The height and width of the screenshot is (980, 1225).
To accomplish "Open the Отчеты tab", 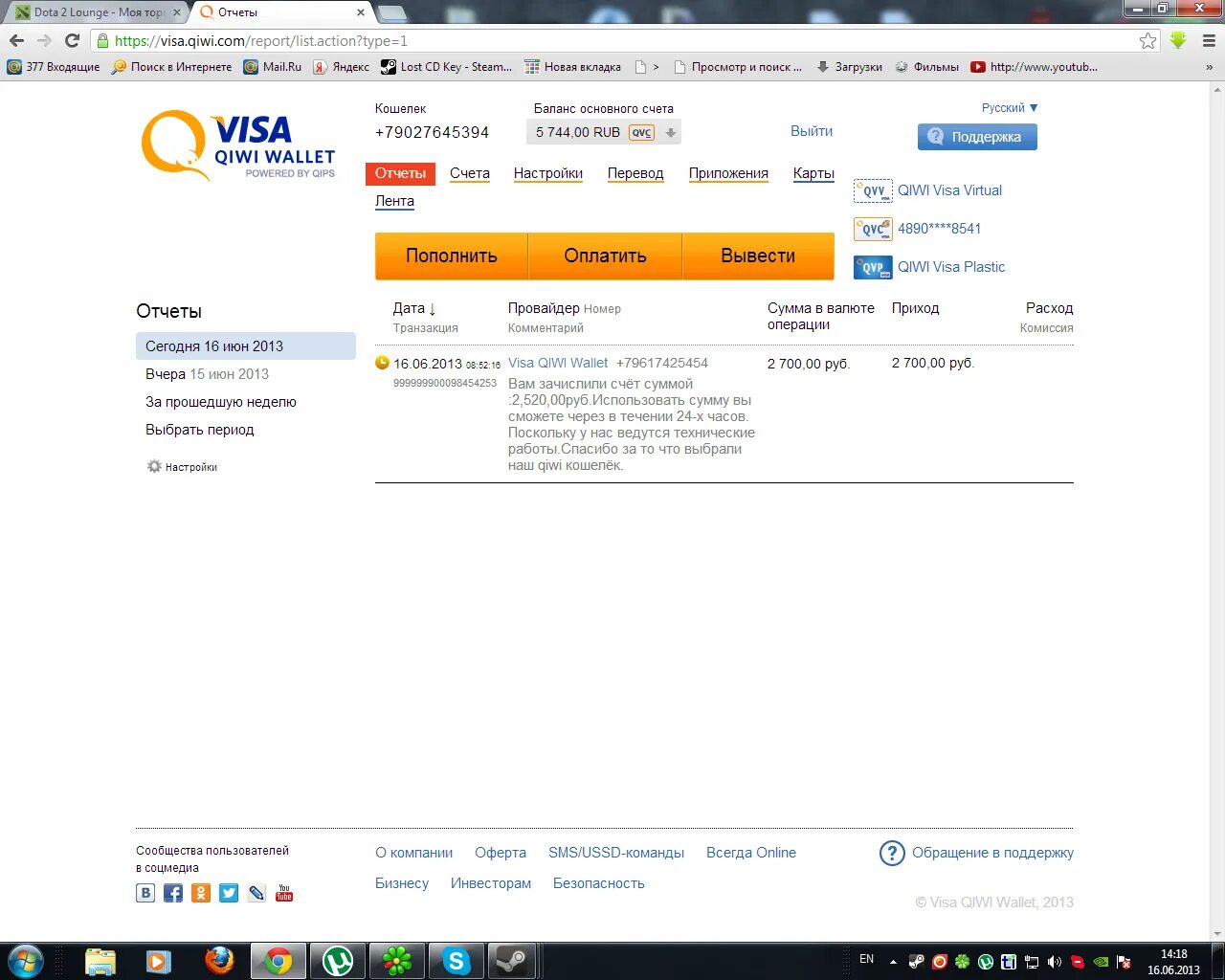I will coord(400,173).
